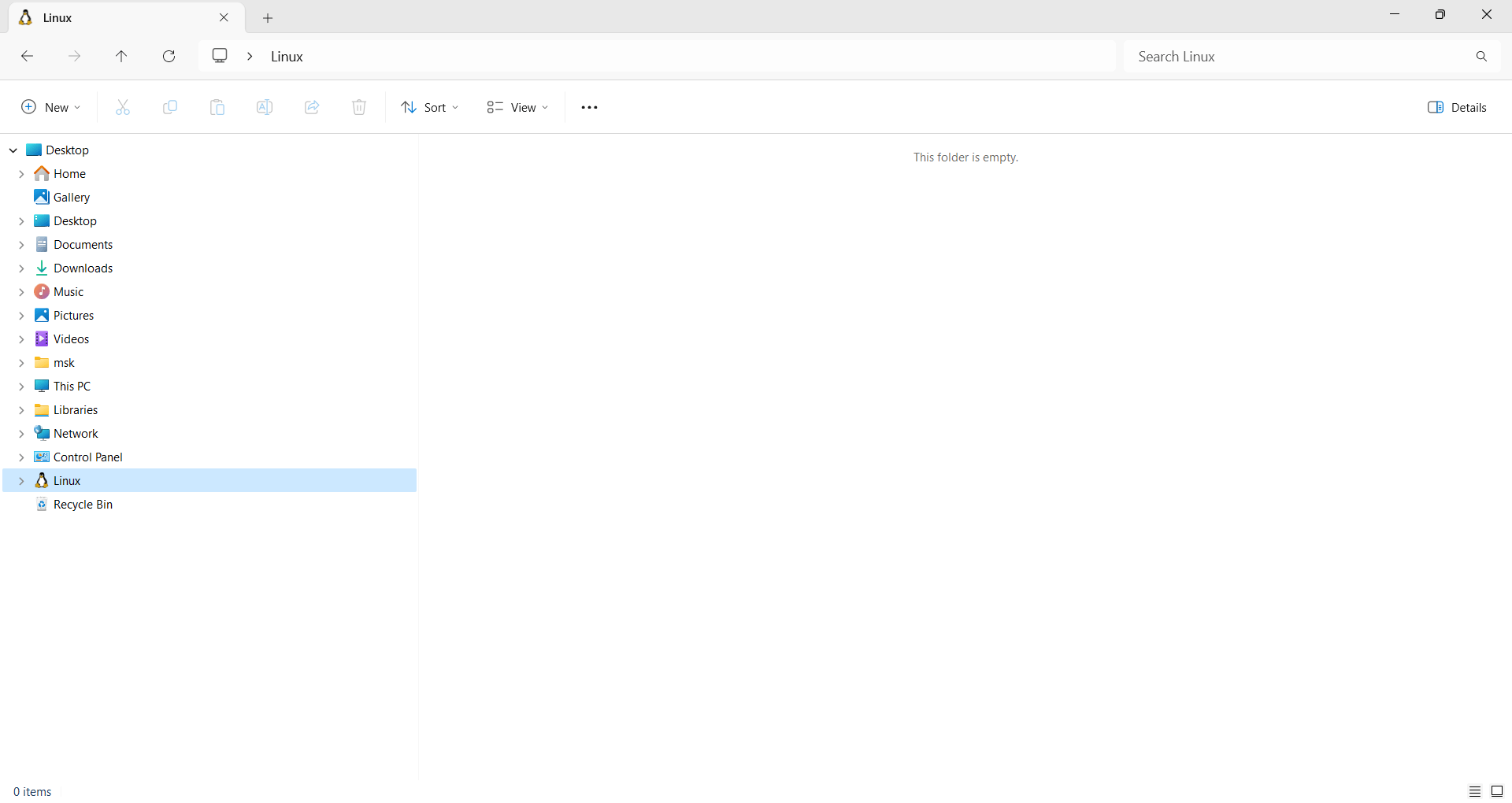Select the Rename icon
This screenshot has height=803, width=1512.
[265, 107]
